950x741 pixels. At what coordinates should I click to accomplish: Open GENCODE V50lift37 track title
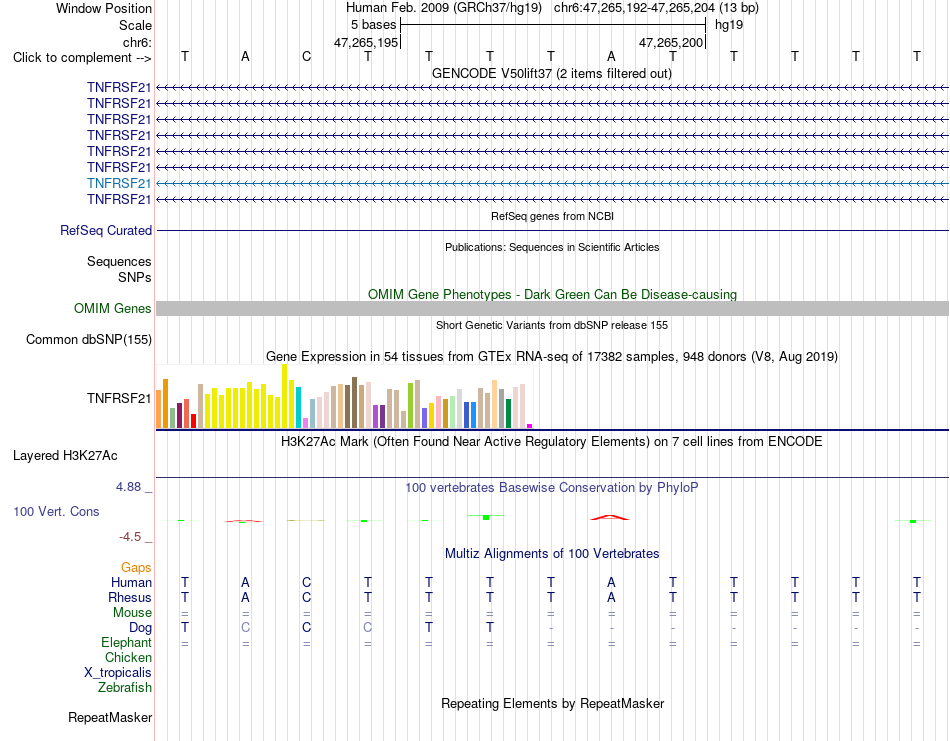pyautogui.click(x=551, y=73)
